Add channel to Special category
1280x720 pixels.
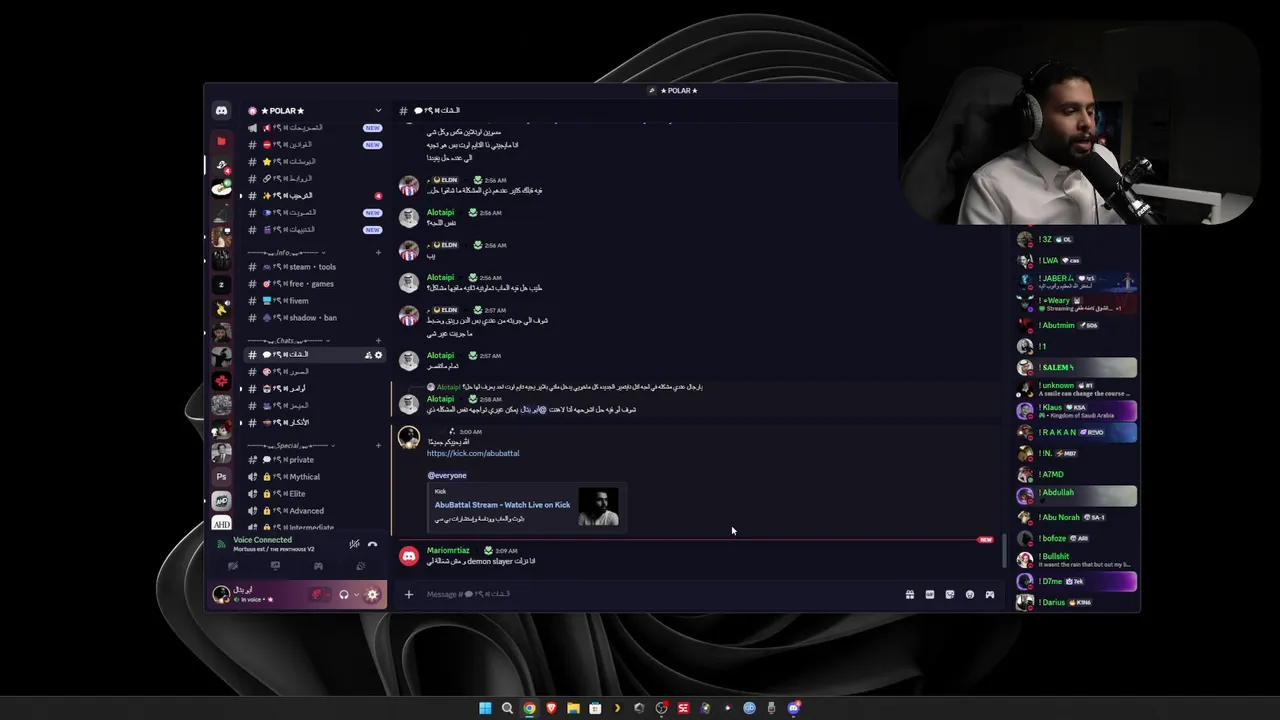(378, 445)
